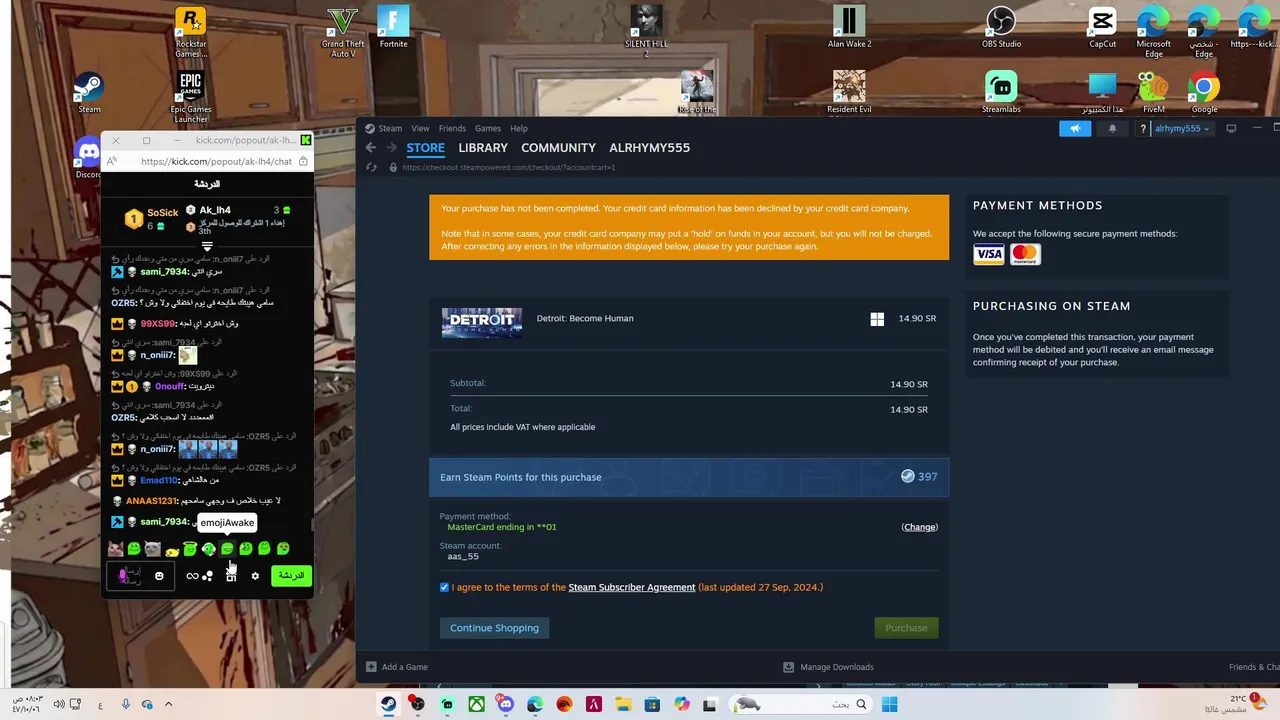Click the Detroit: Become Human game thumbnail
The width and height of the screenshot is (1280, 720).
[482, 322]
